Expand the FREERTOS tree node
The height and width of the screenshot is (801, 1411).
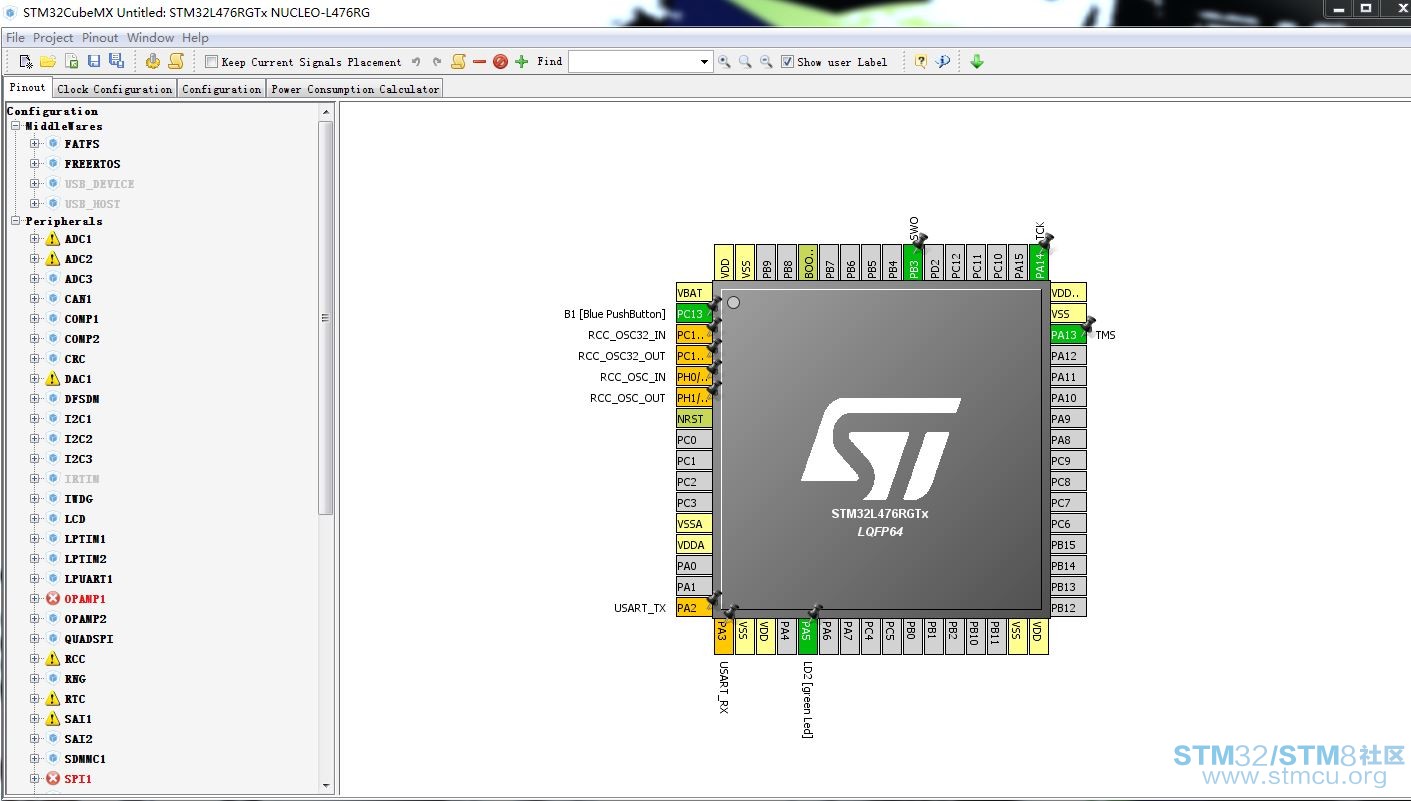pyautogui.click(x=35, y=164)
